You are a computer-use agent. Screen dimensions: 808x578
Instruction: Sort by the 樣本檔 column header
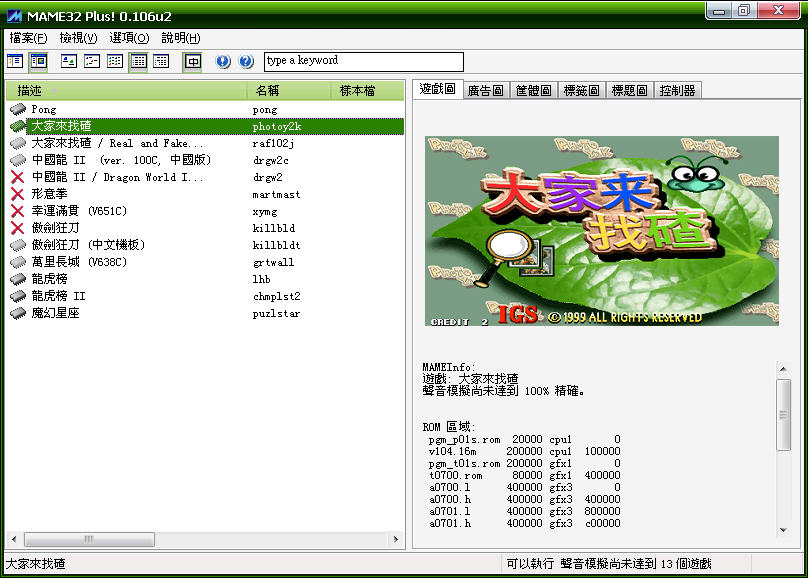(x=367, y=91)
